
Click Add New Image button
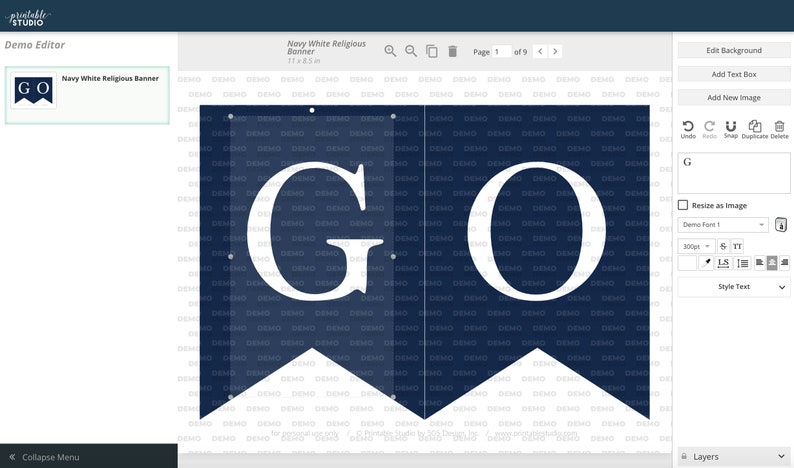(734, 97)
